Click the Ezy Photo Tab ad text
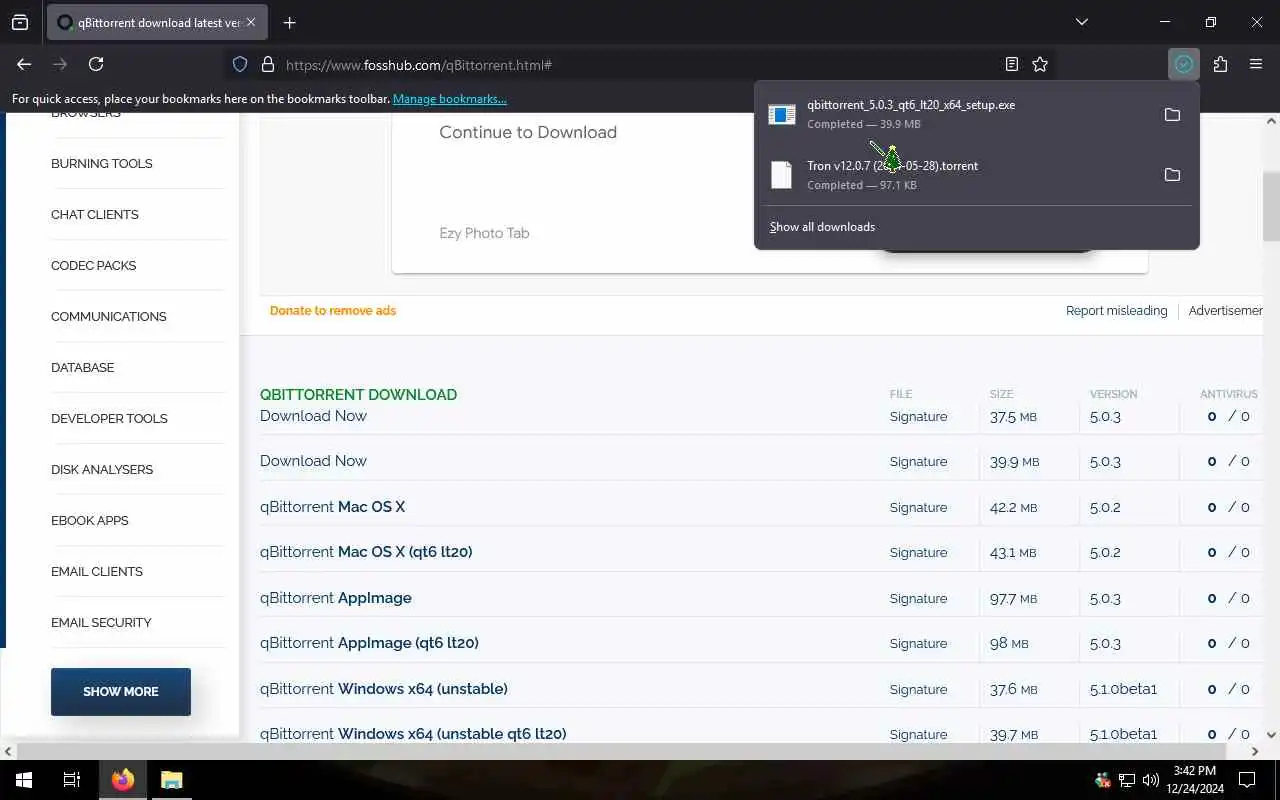Image resolution: width=1280 pixels, height=800 pixels. click(x=484, y=233)
